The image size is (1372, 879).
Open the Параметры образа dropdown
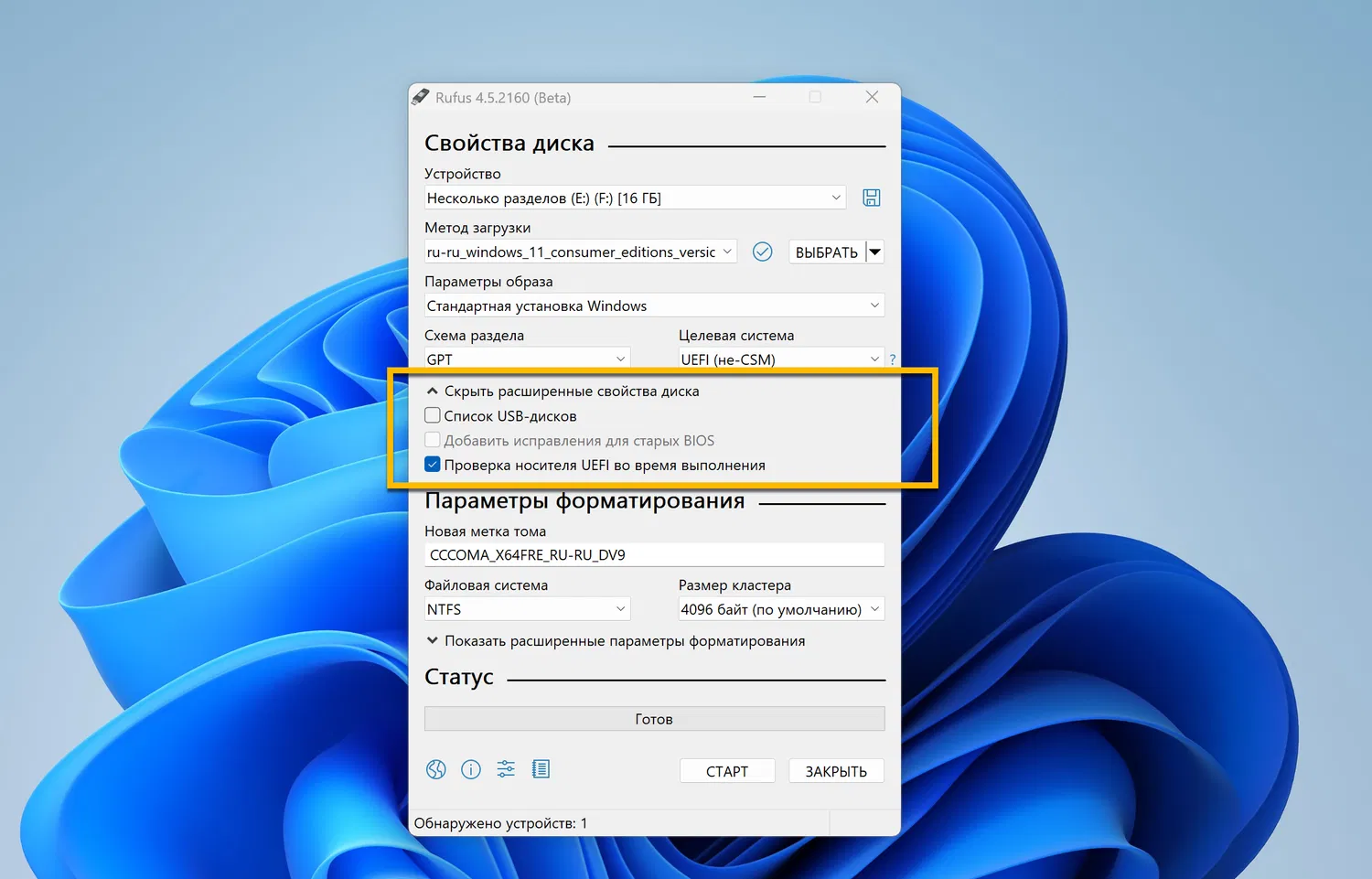pos(654,306)
